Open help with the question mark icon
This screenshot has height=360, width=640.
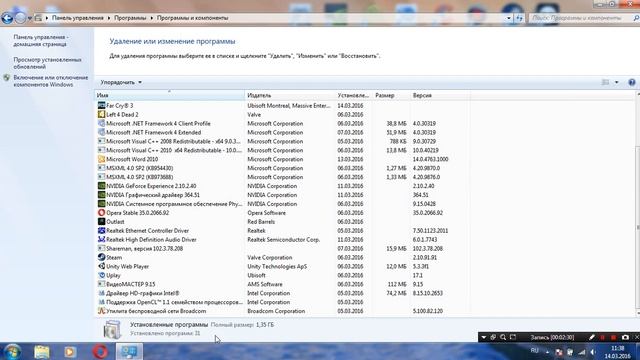coord(631,82)
